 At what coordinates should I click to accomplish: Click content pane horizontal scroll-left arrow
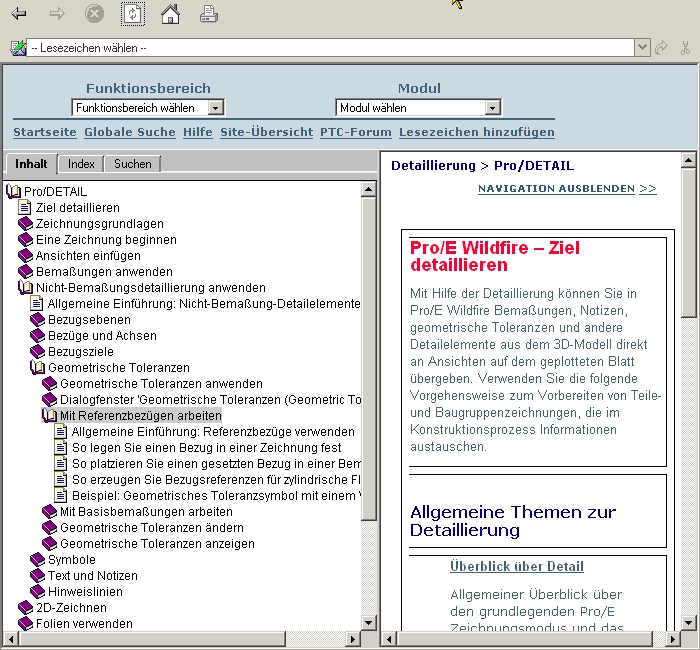tap(389, 639)
